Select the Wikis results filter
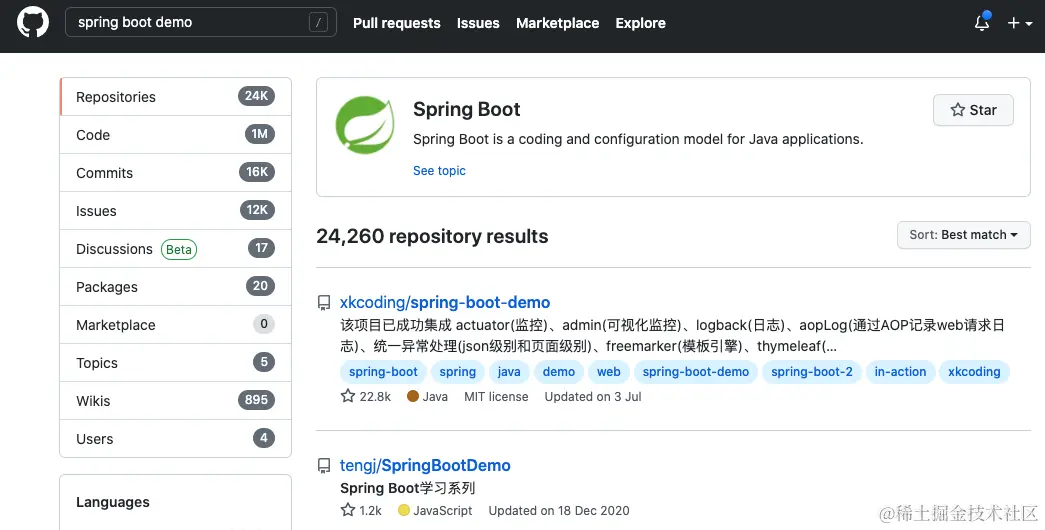This screenshot has height=530, width=1045. (x=175, y=401)
